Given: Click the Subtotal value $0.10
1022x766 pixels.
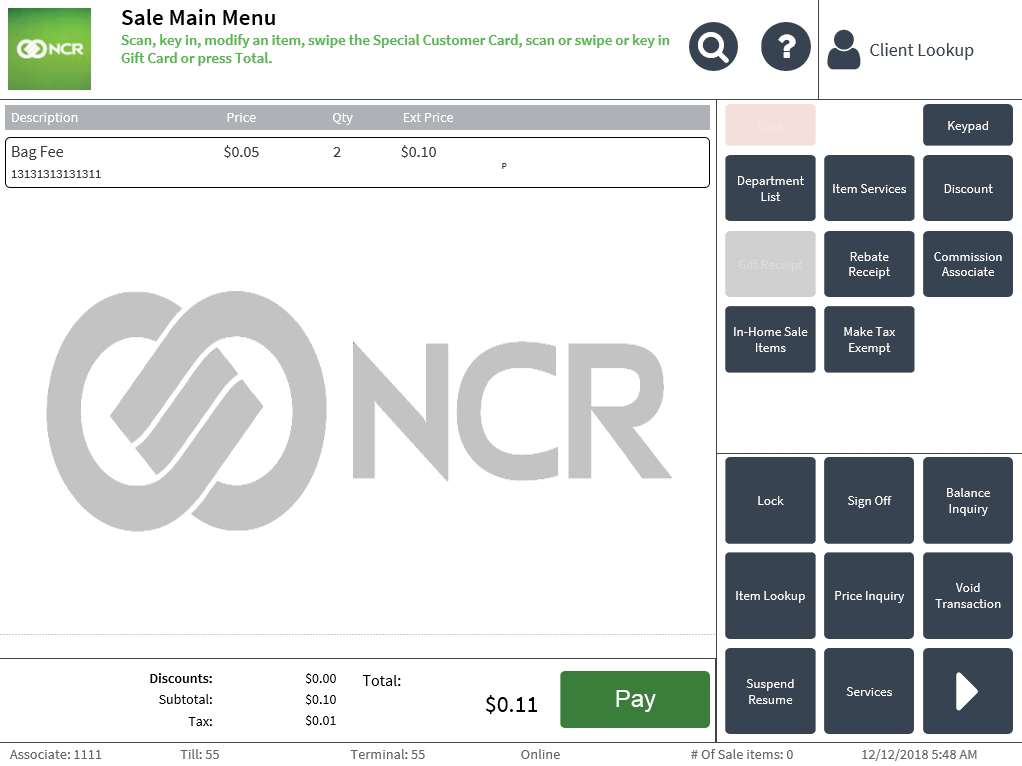Looking at the screenshot, I should tap(321, 700).
